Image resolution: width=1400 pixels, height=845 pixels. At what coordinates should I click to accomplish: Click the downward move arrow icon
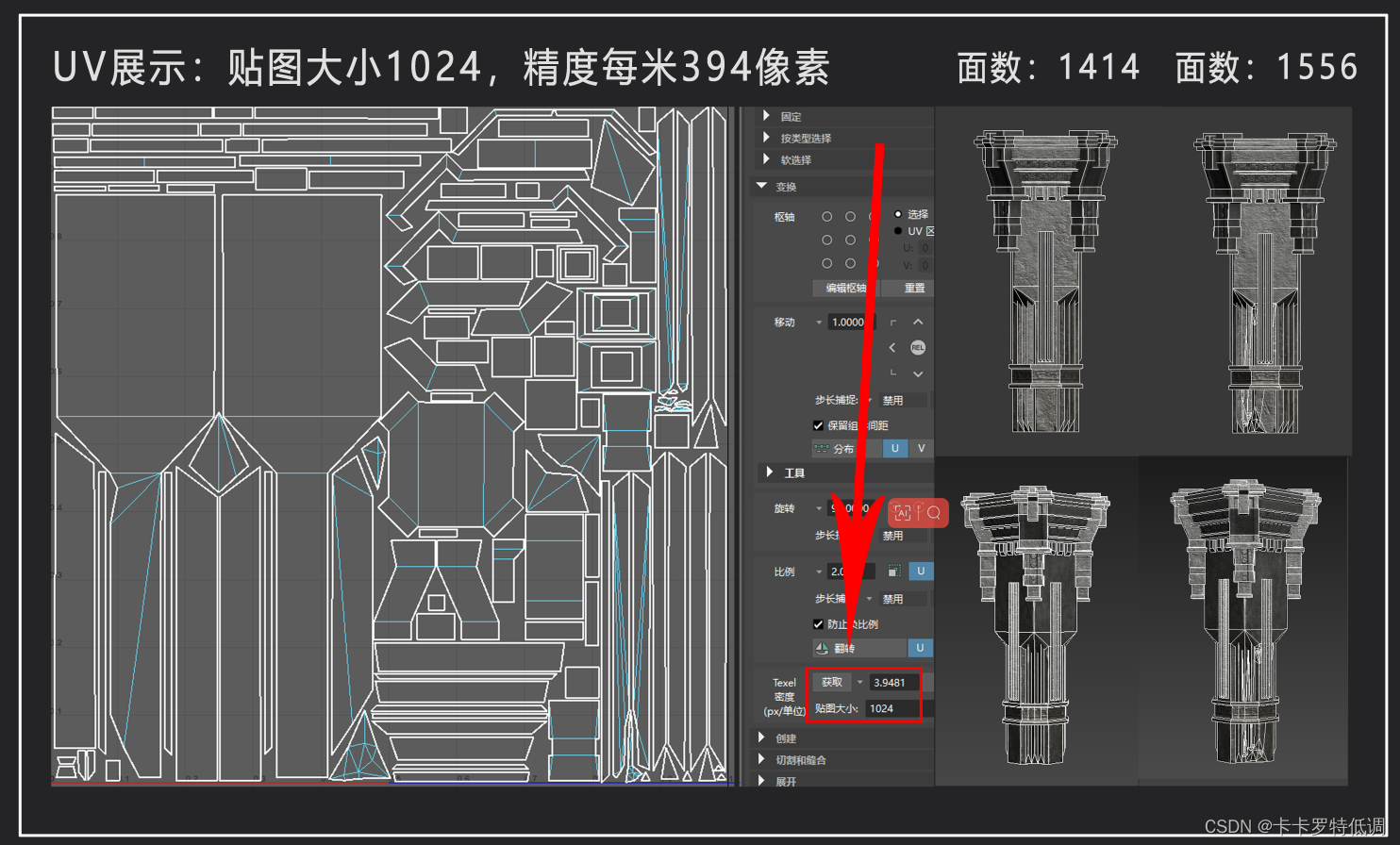pyautogui.click(x=918, y=373)
